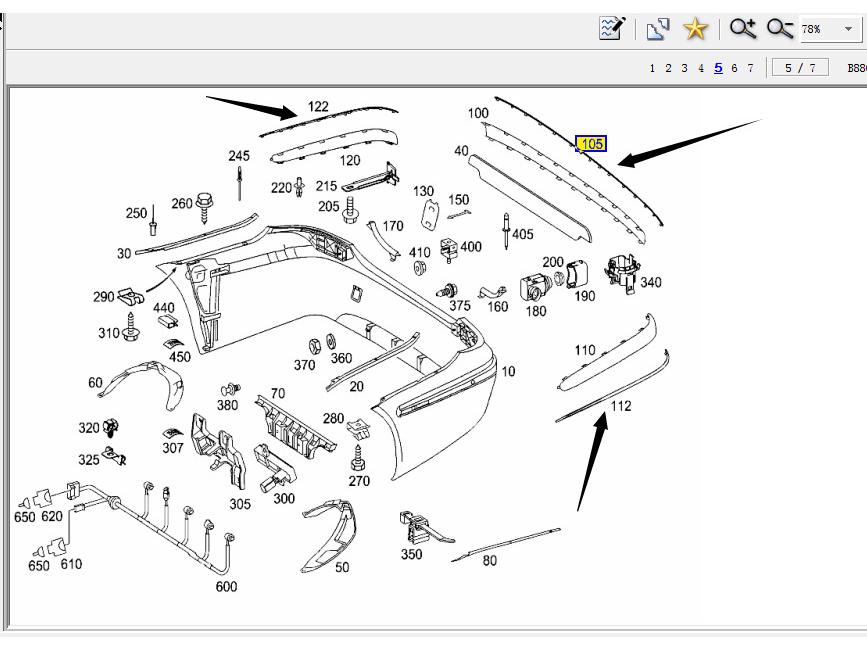This screenshot has height=651, width=867.
Task: Click bumper part number 10
Action: (508, 372)
